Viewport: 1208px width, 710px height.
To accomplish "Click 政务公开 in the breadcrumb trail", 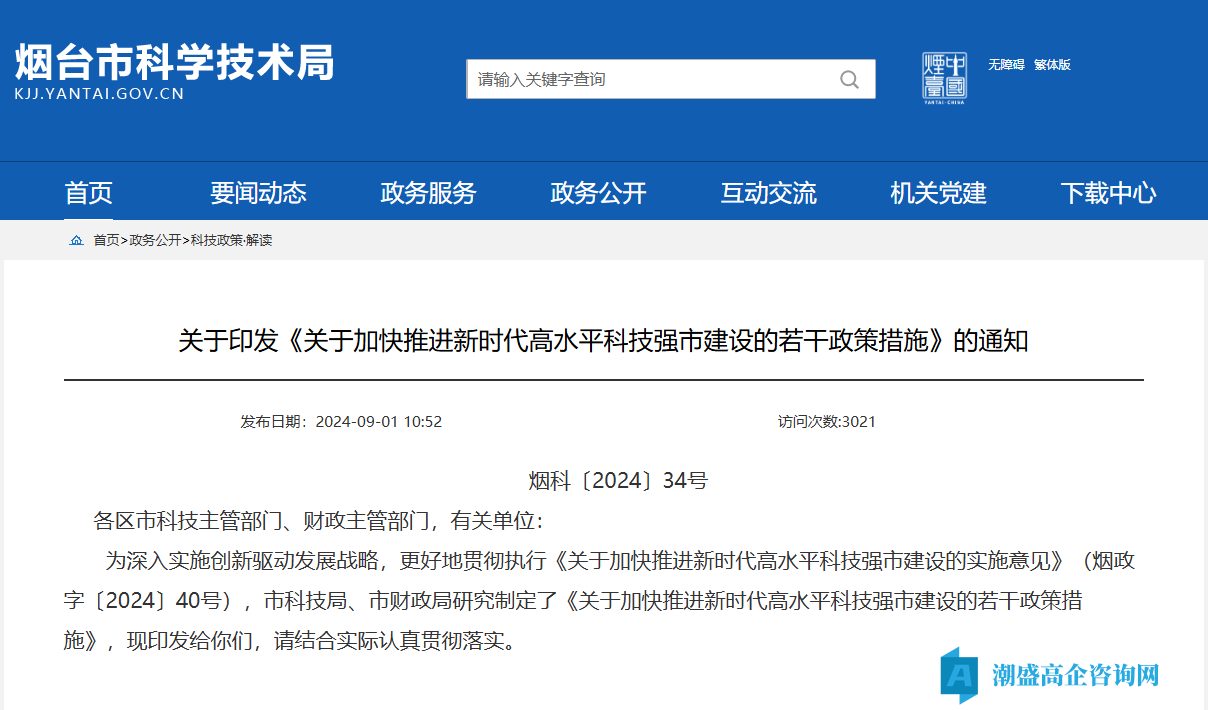I will pos(155,241).
